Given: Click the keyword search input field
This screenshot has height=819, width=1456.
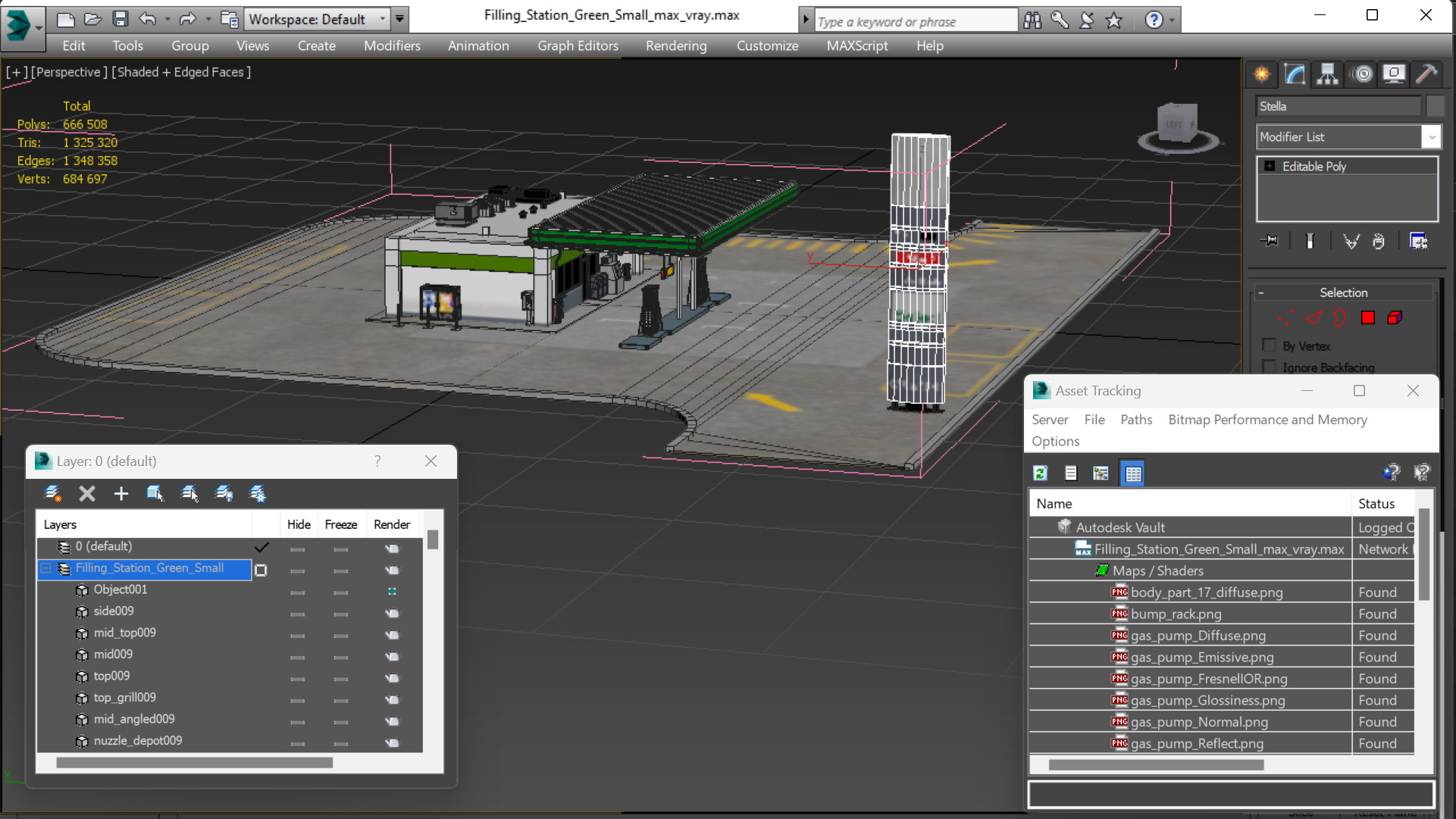Looking at the screenshot, I should click(916, 21).
